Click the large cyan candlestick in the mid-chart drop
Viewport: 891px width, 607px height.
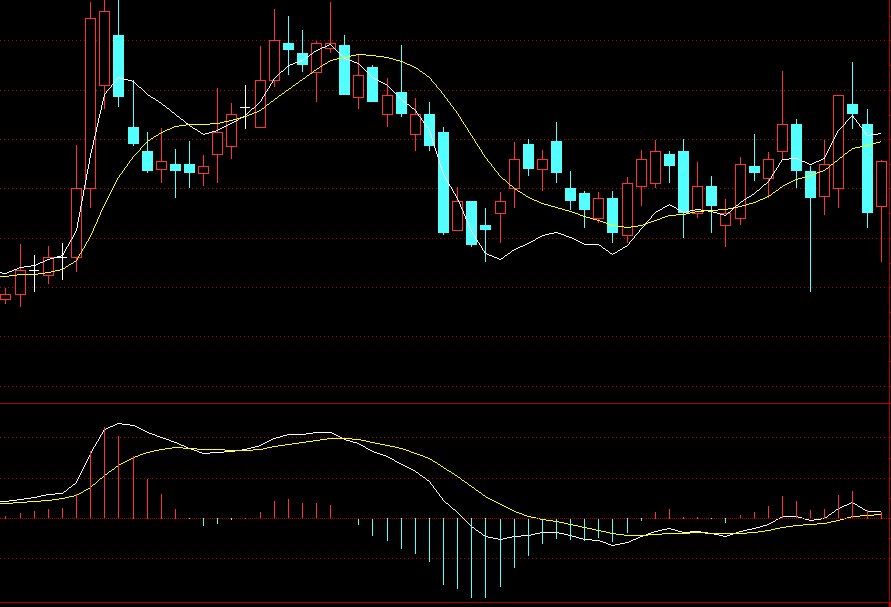coord(443,181)
